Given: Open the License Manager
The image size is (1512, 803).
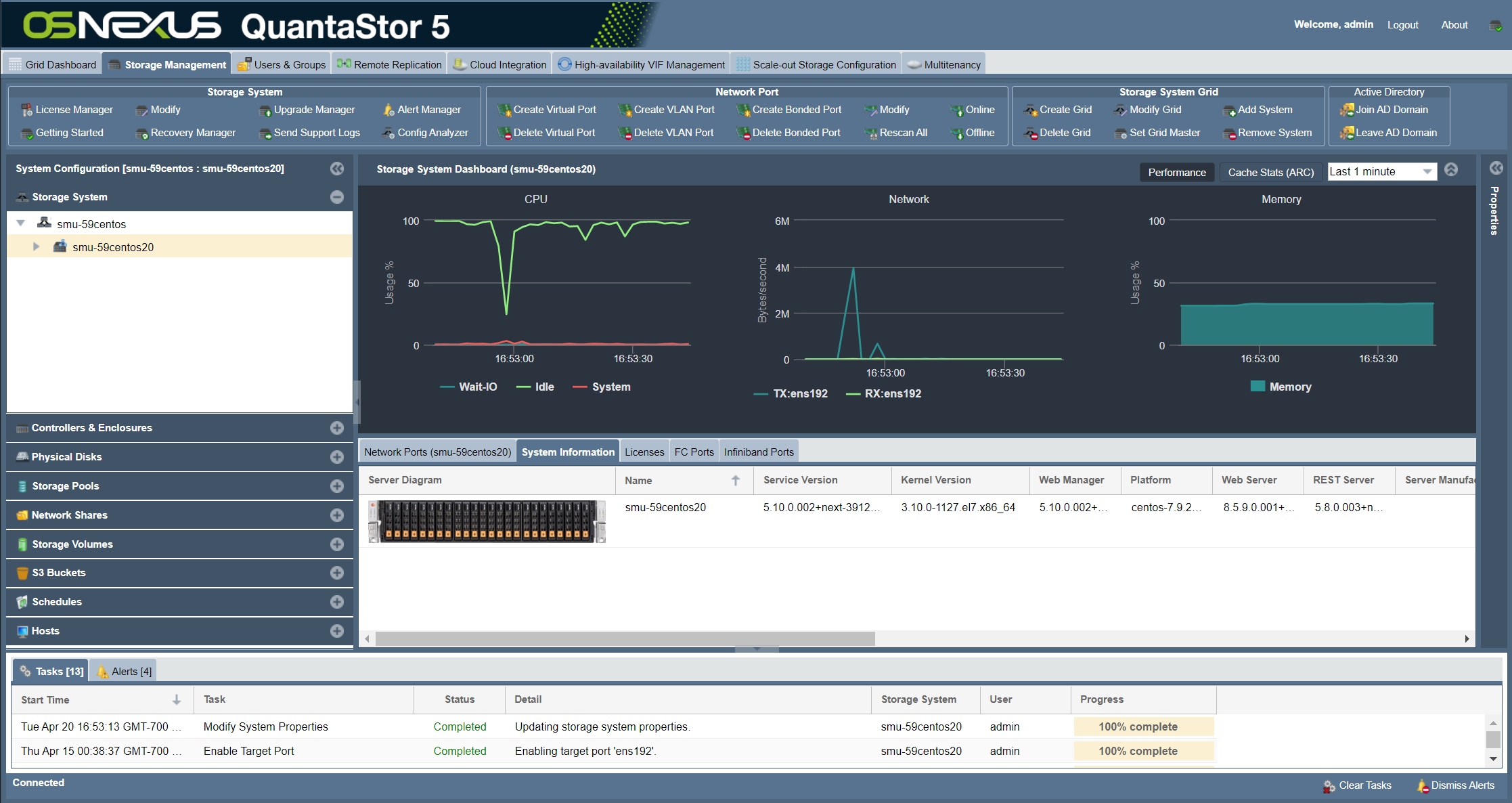Looking at the screenshot, I should [73, 109].
